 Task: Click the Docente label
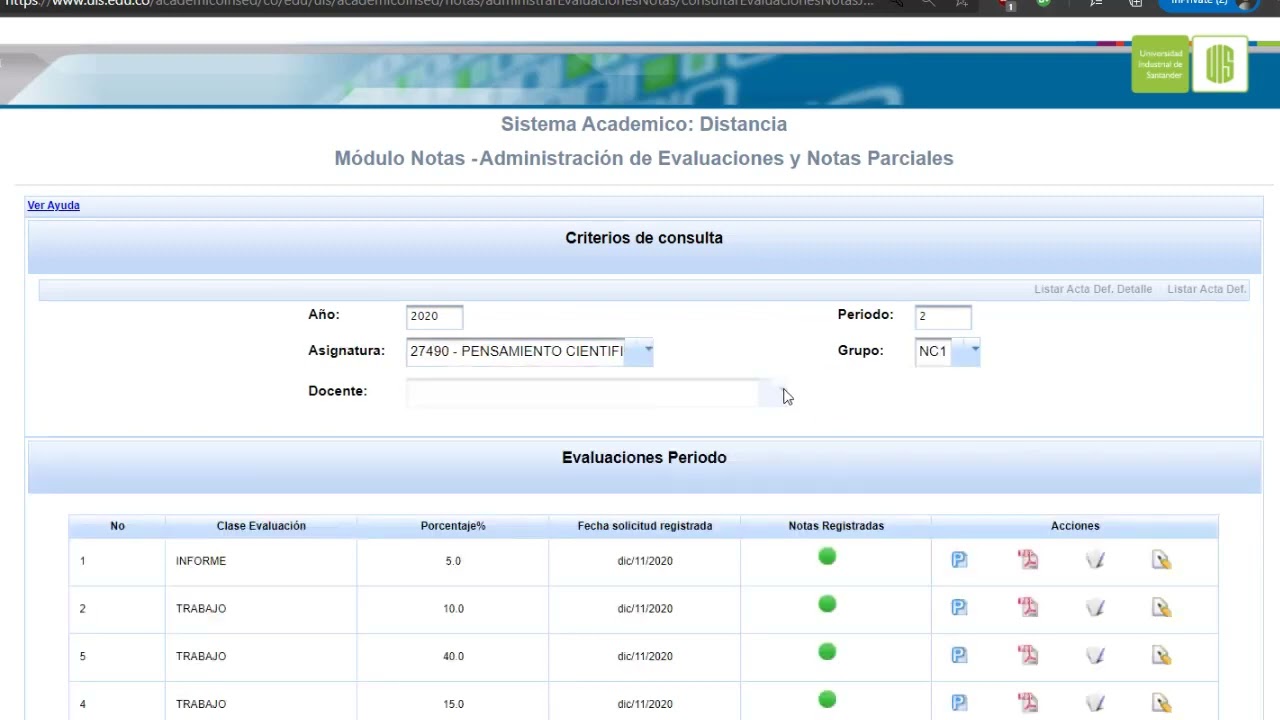[x=338, y=391]
